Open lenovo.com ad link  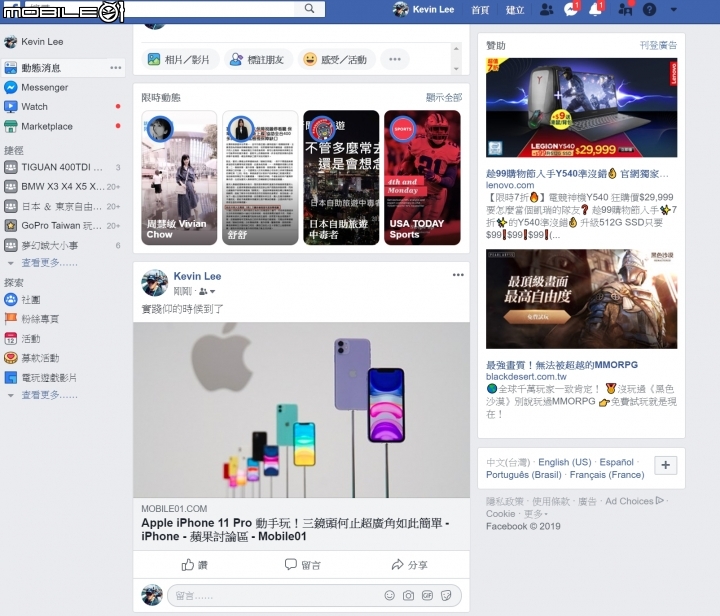[x=510, y=185]
